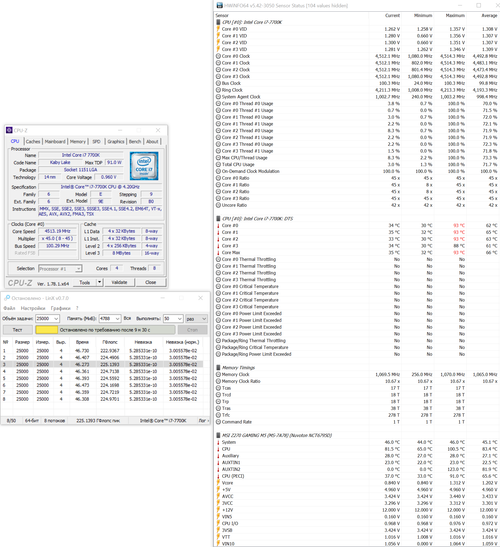
Task: Click the icon beside Ring Clock
Action: (x=218, y=90)
